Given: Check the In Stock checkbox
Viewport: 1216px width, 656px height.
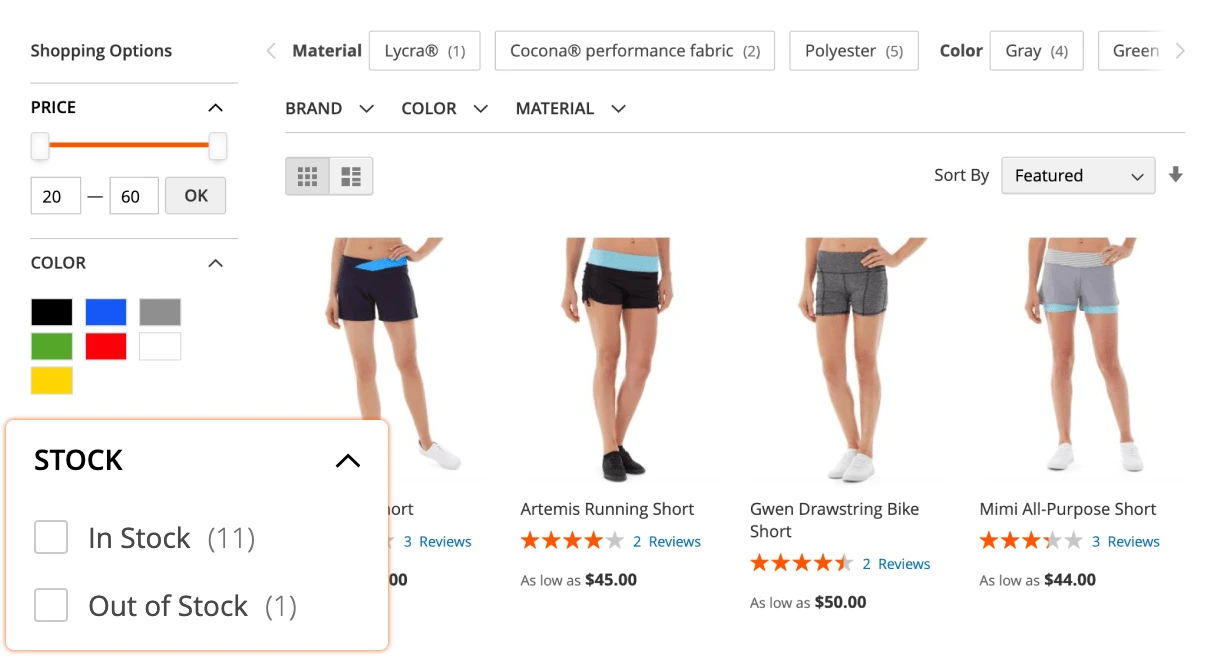Looking at the screenshot, I should point(51,537).
